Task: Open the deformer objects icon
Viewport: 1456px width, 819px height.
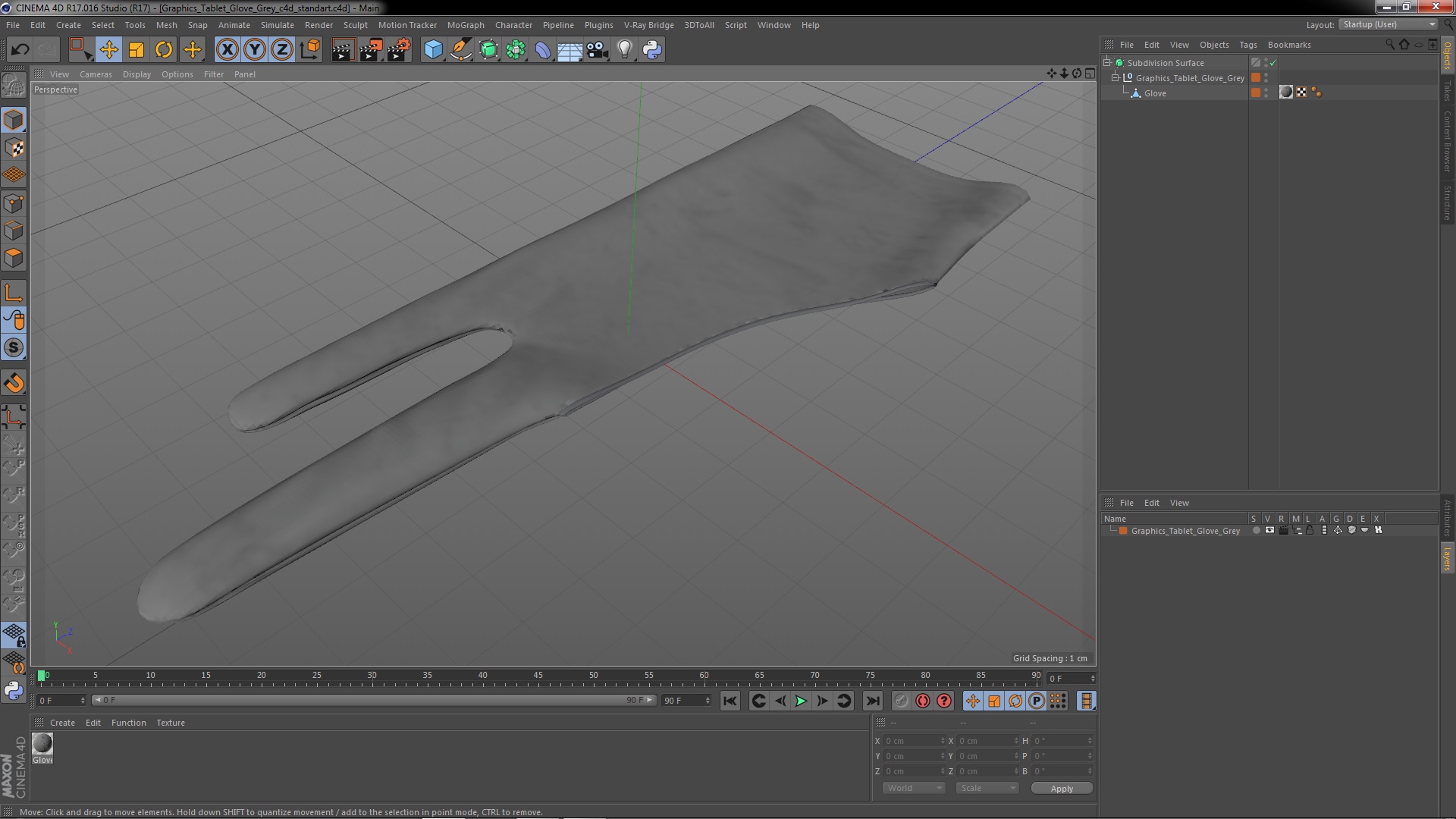Action: pyautogui.click(x=543, y=50)
